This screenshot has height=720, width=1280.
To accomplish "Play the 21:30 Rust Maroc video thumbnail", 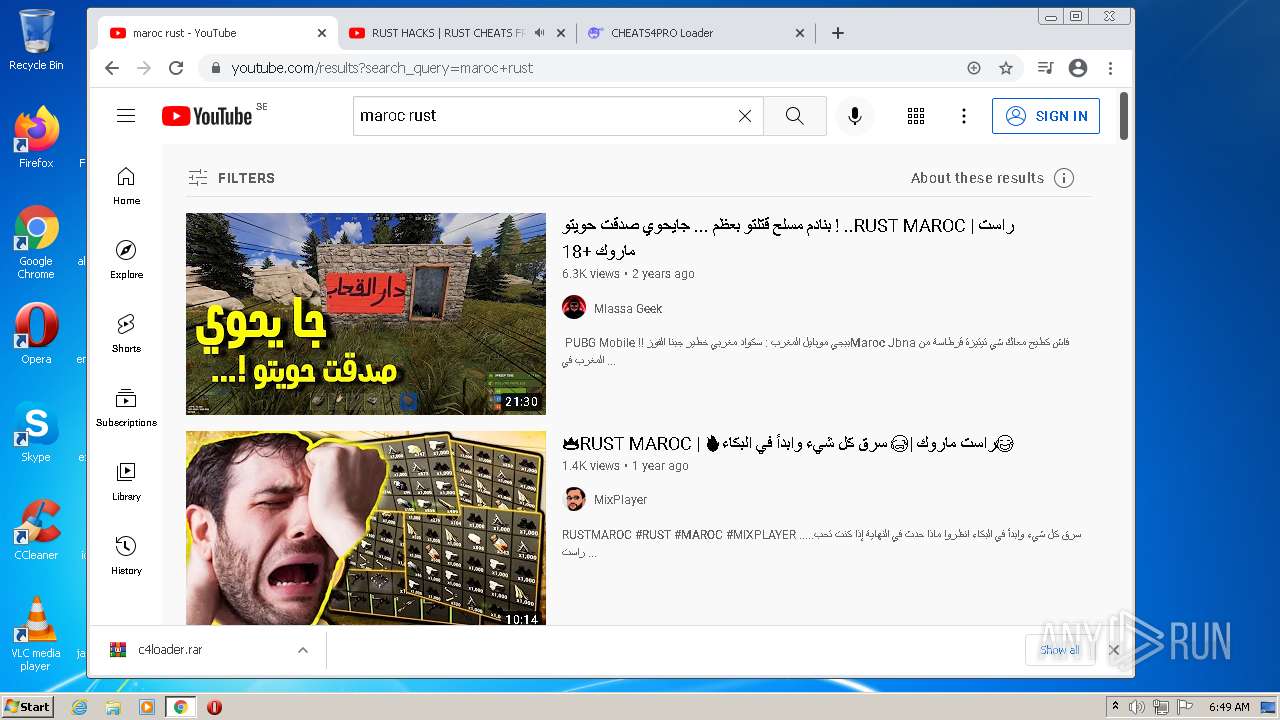I will click(366, 314).
